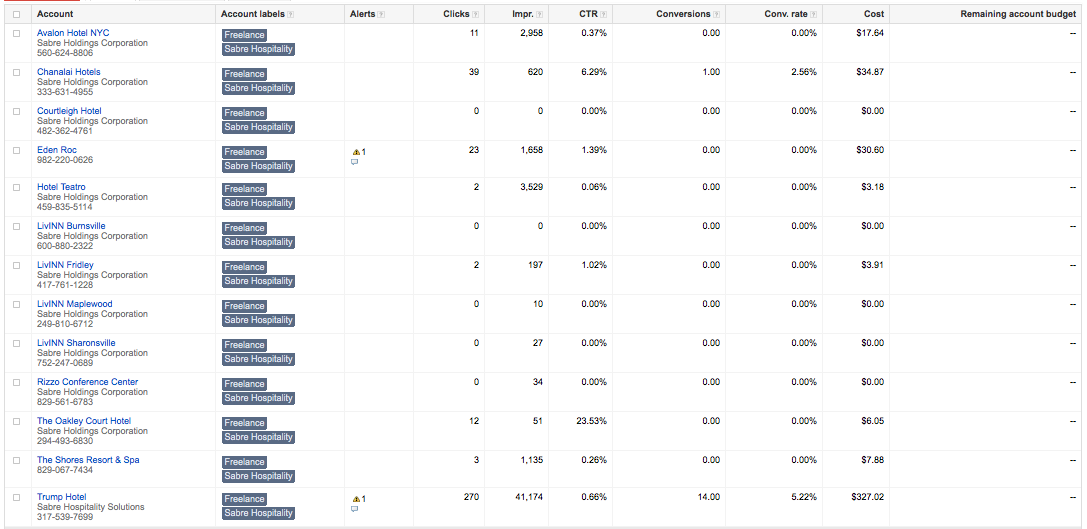Click the warning alert icon for Eden Roc

(356, 152)
